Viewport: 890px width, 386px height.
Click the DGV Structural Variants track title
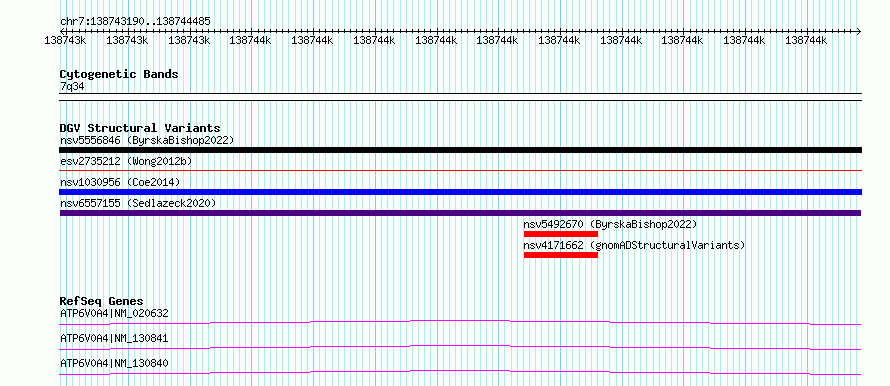pyautogui.click(x=140, y=128)
